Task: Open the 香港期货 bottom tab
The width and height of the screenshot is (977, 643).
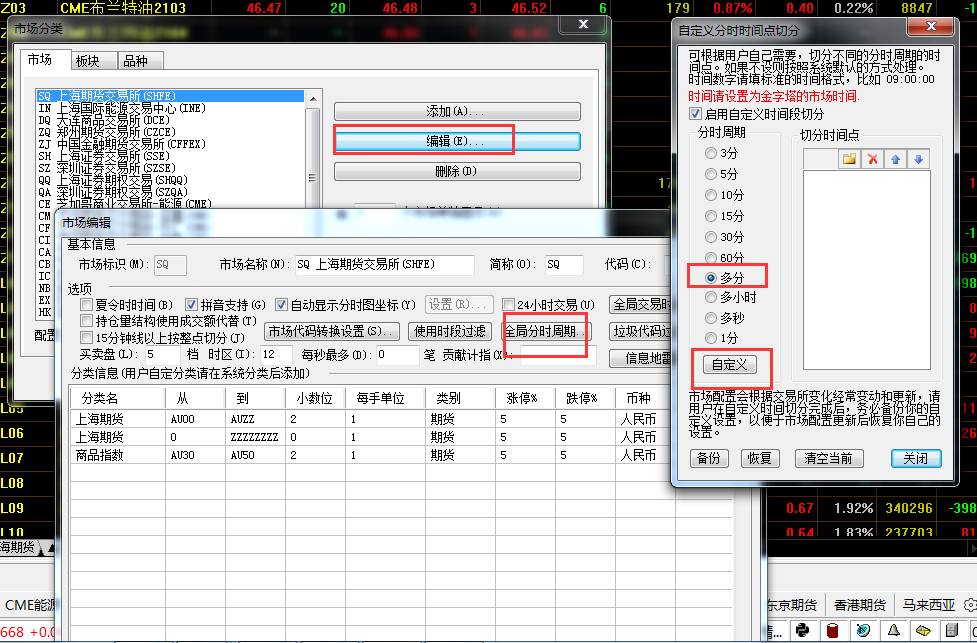Action: point(859,605)
